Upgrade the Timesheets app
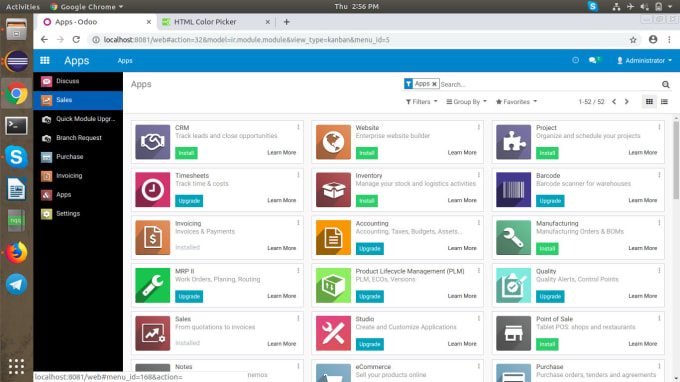Viewport: 680px width, 382px height. click(189, 201)
